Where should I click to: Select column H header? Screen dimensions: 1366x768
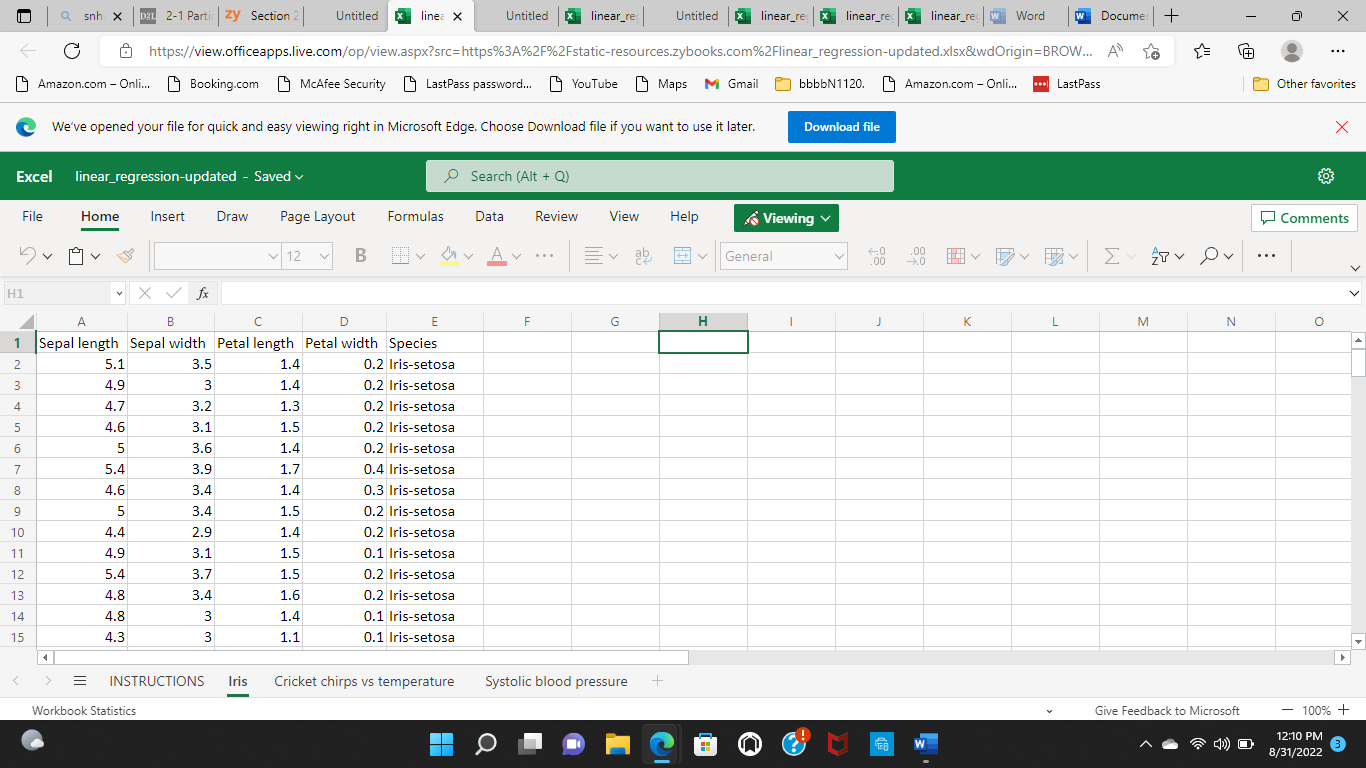[x=703, y=321]
